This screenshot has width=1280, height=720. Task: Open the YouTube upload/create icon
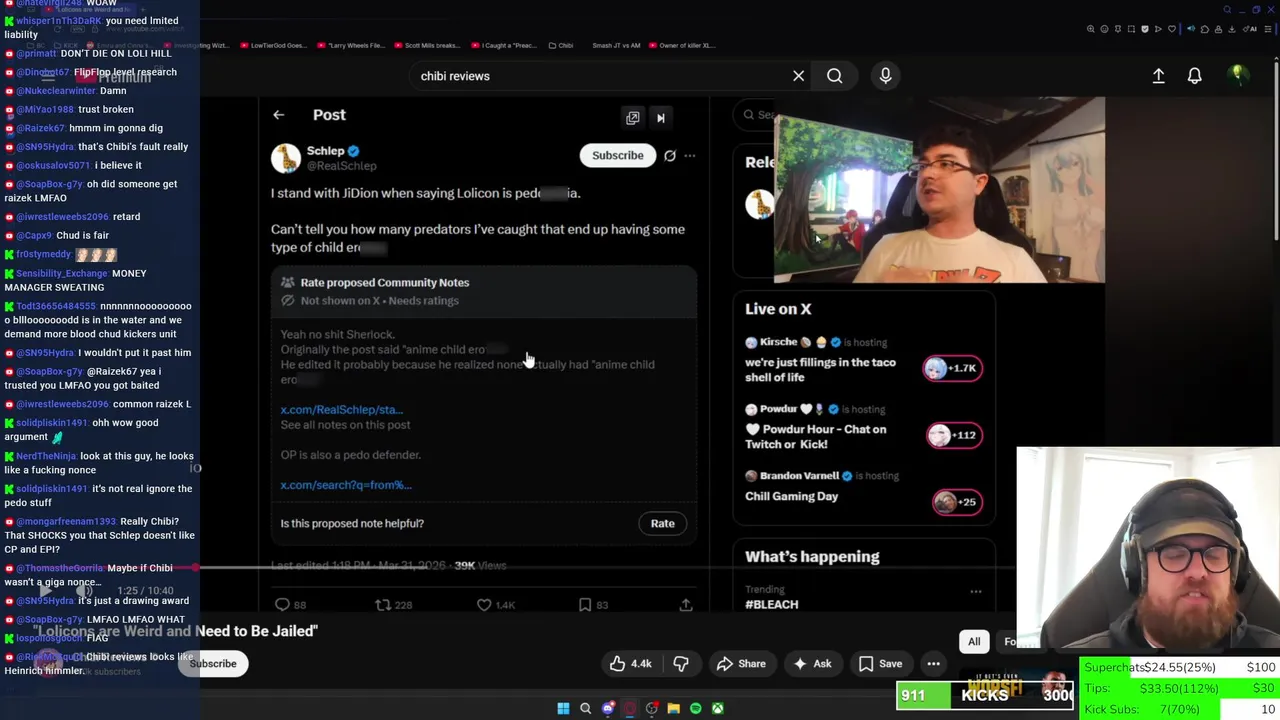click(1158, 76)
